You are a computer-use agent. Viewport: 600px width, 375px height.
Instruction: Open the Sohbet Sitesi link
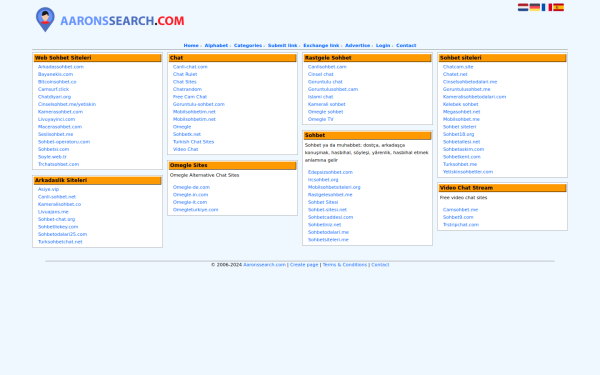323,202
